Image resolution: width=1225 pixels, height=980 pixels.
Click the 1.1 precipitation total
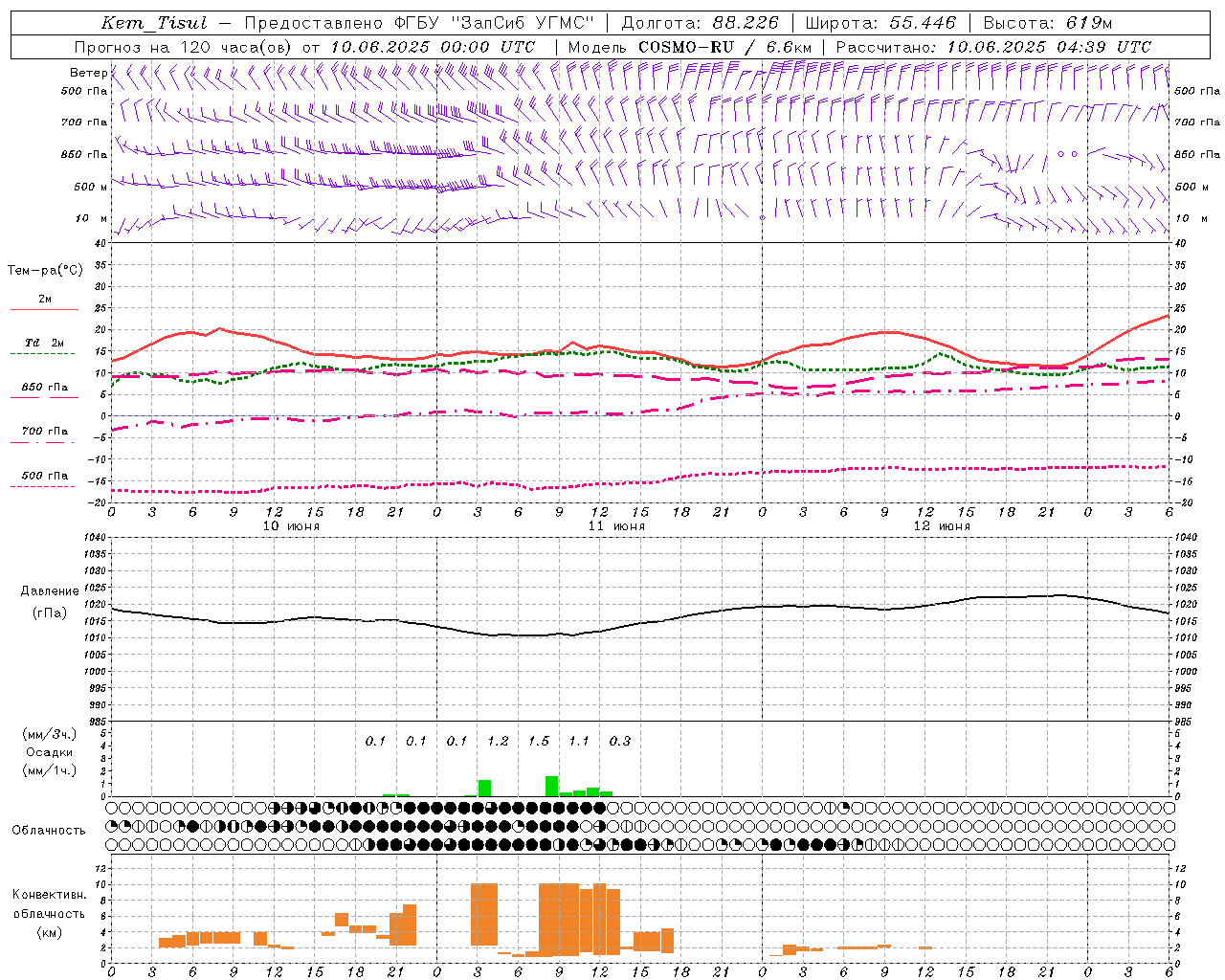coord(579,741)
